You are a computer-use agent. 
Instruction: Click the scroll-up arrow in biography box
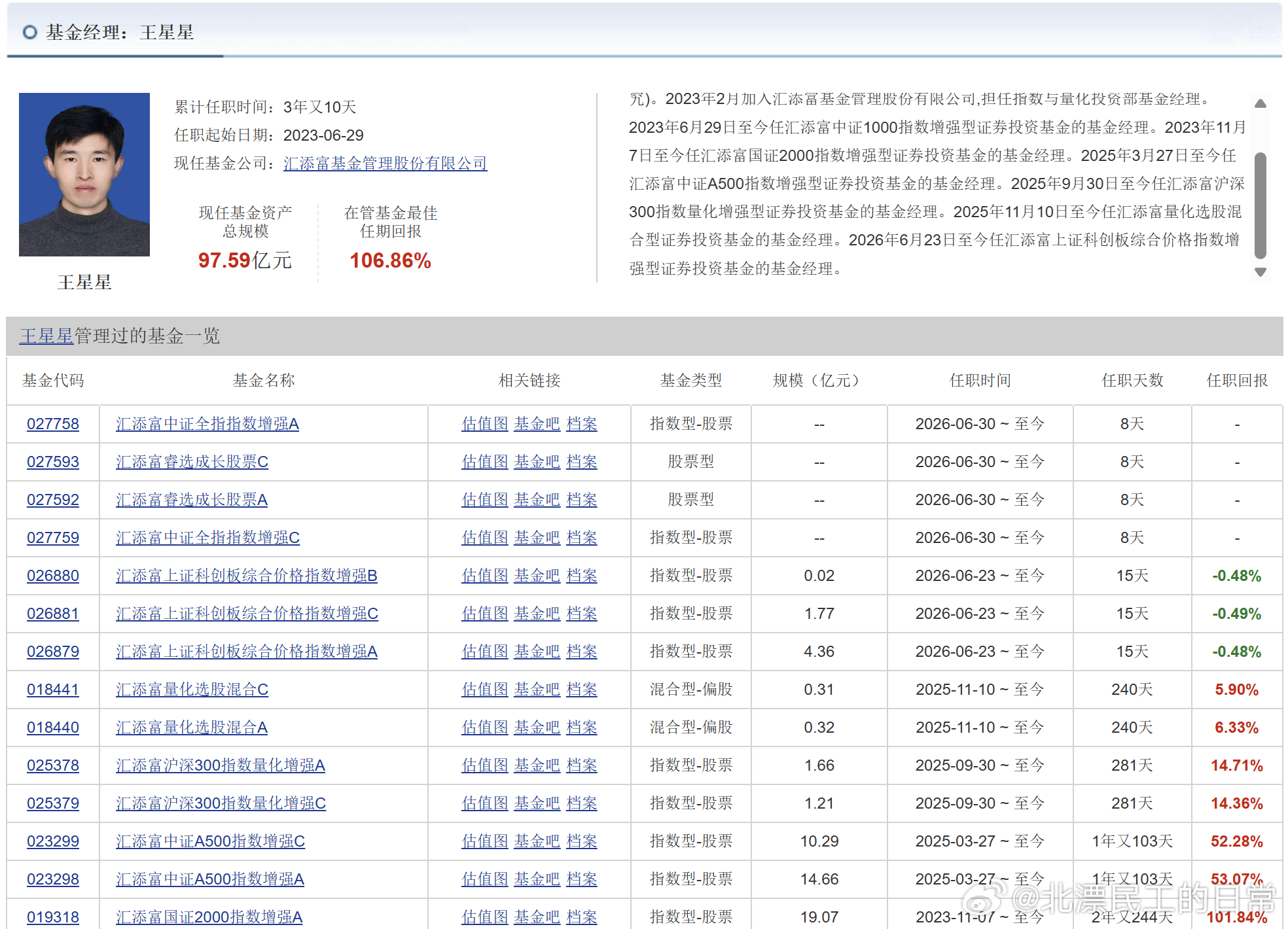[x=1260, y=103]
